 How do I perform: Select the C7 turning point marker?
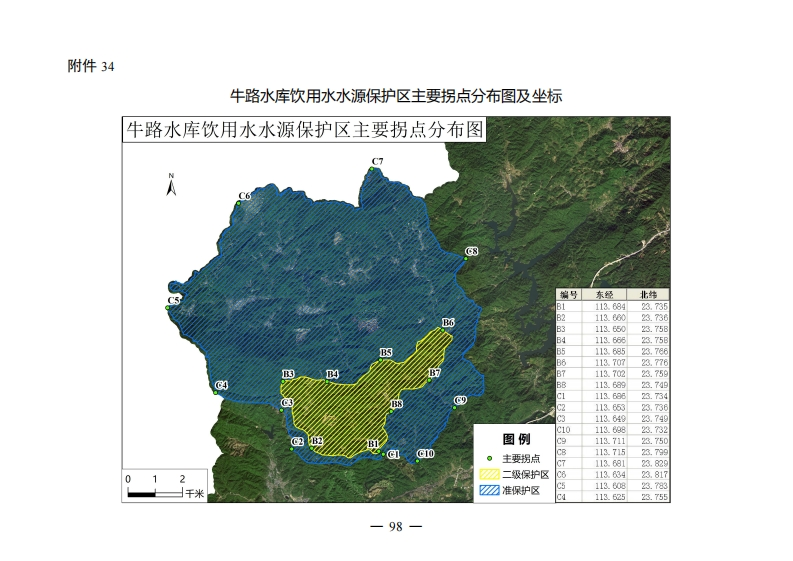[x=371, y=170]
